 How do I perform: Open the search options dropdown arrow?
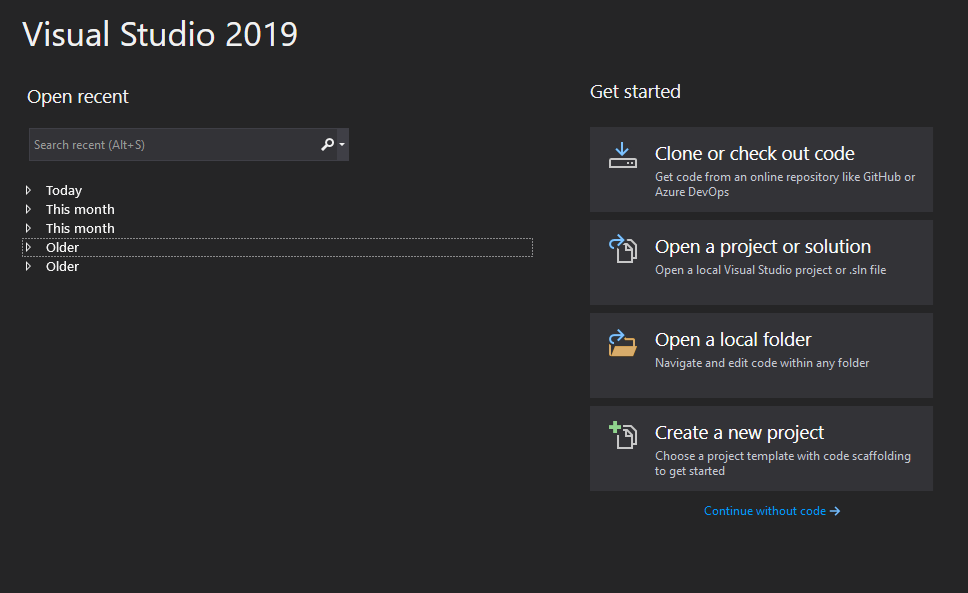[342, 145]
